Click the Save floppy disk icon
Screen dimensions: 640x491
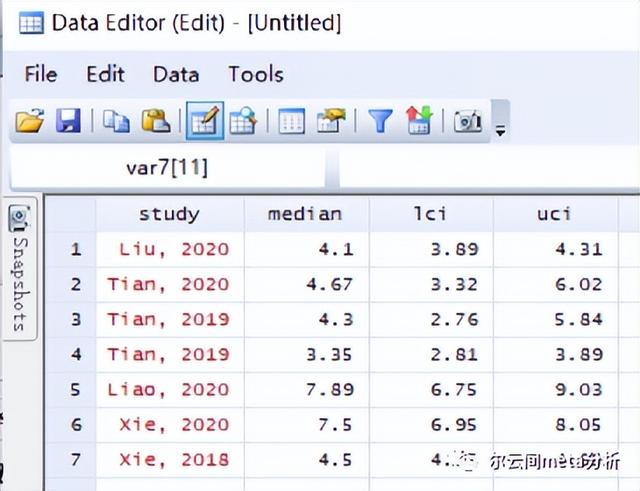67,122
